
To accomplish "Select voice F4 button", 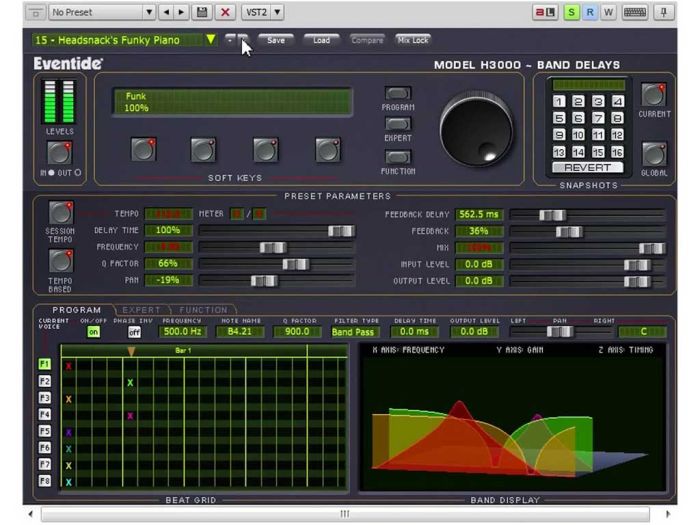I will click(45, 414).
